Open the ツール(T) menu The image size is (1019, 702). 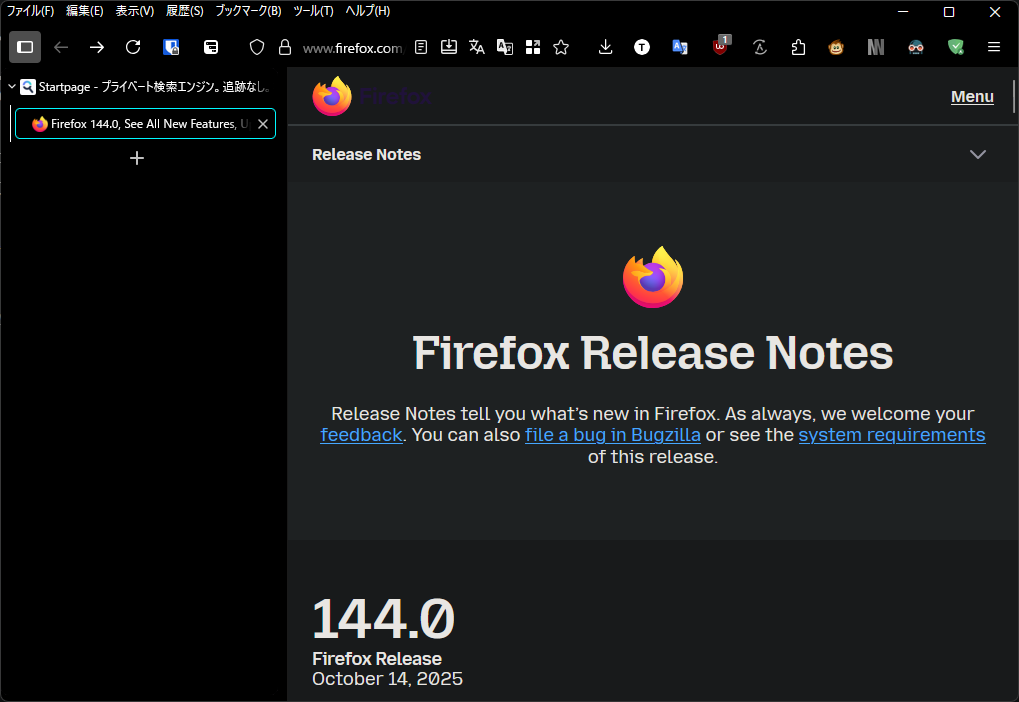pyautogui.click(x=313, y=11)
